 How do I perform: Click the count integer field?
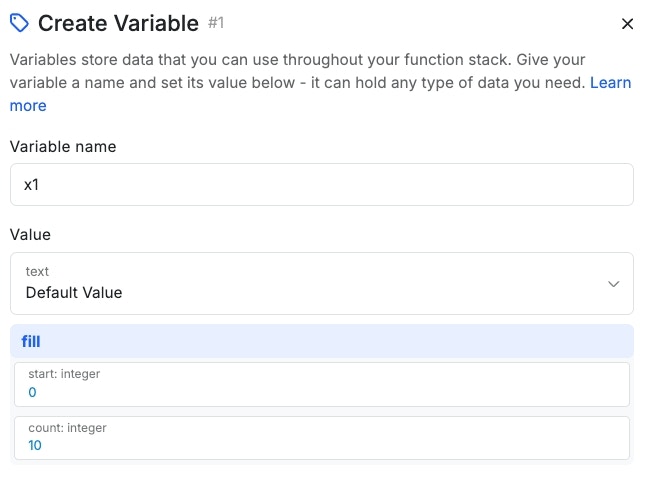321,437
